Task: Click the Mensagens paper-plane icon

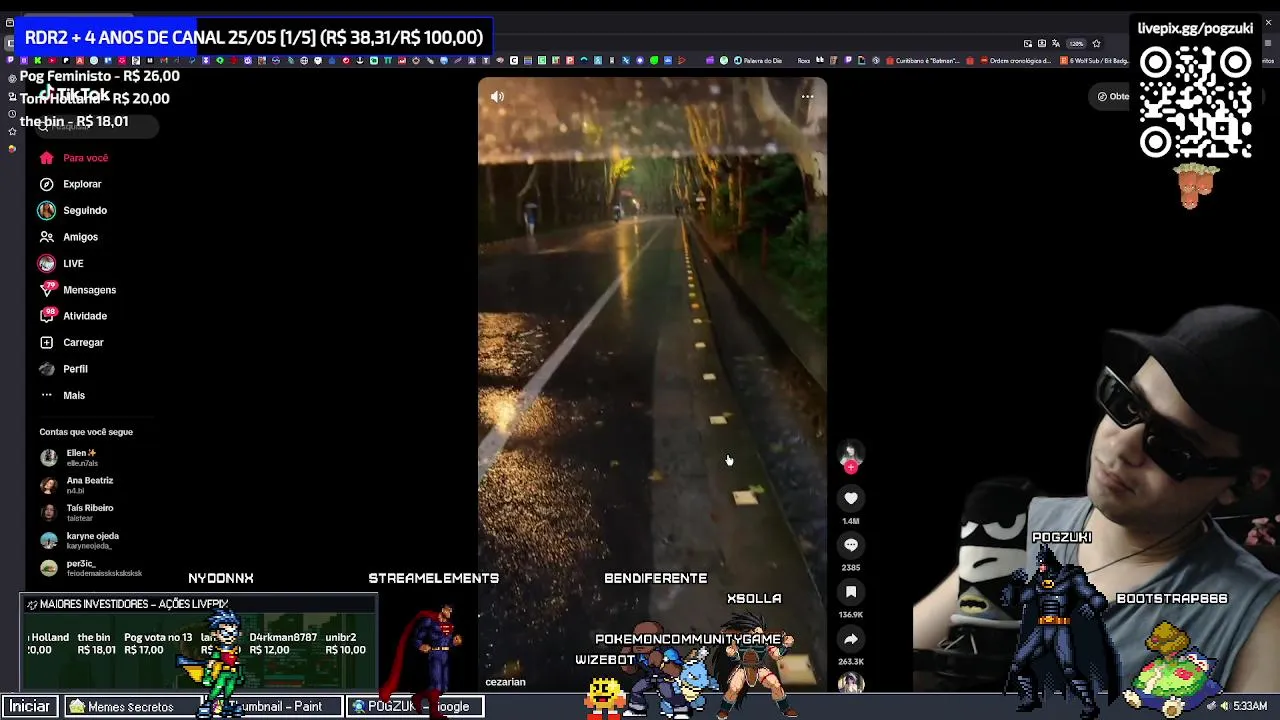Action: (x=46, y=290)
